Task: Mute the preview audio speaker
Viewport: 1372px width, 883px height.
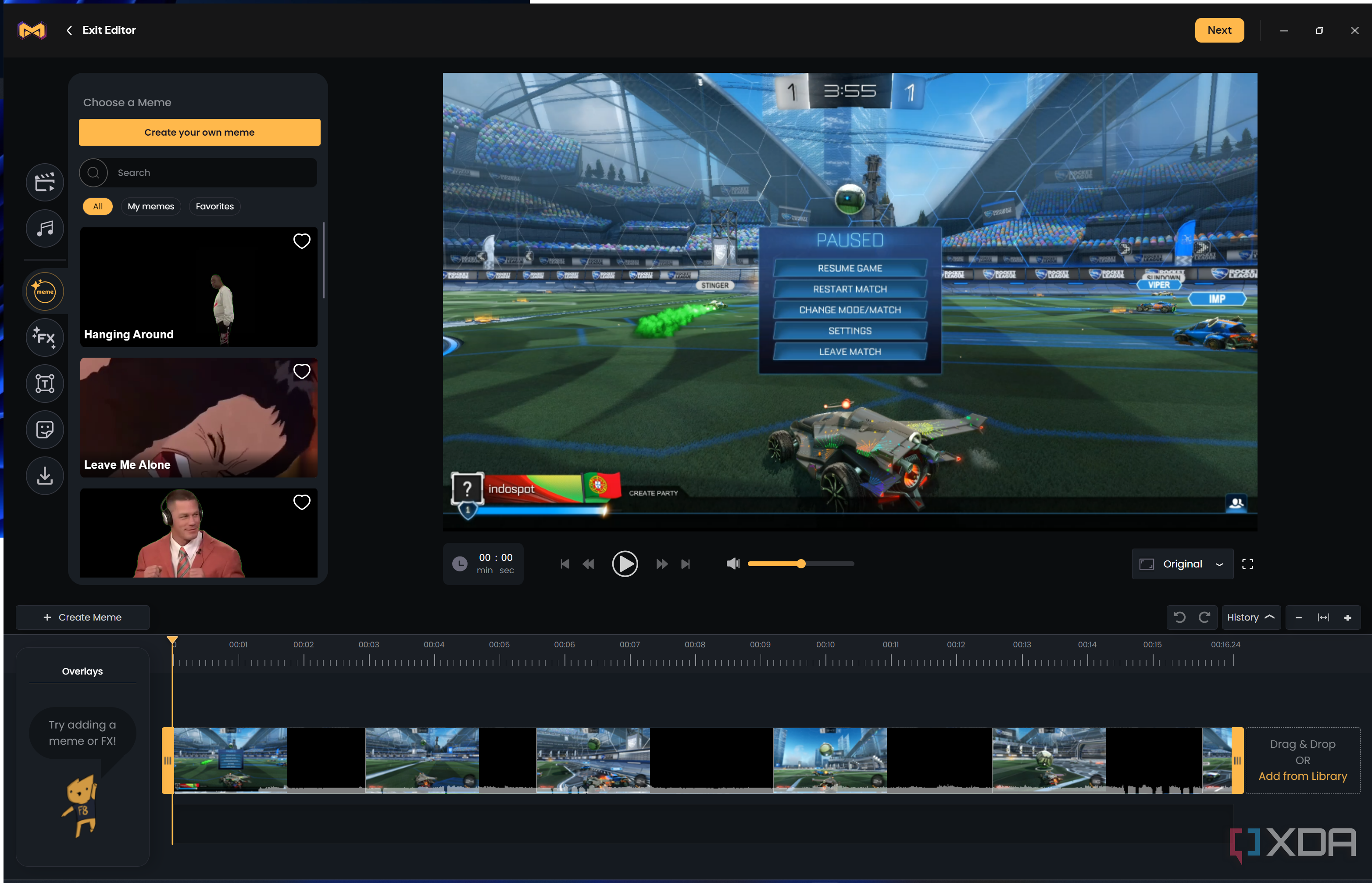Action: pos(733,564)
